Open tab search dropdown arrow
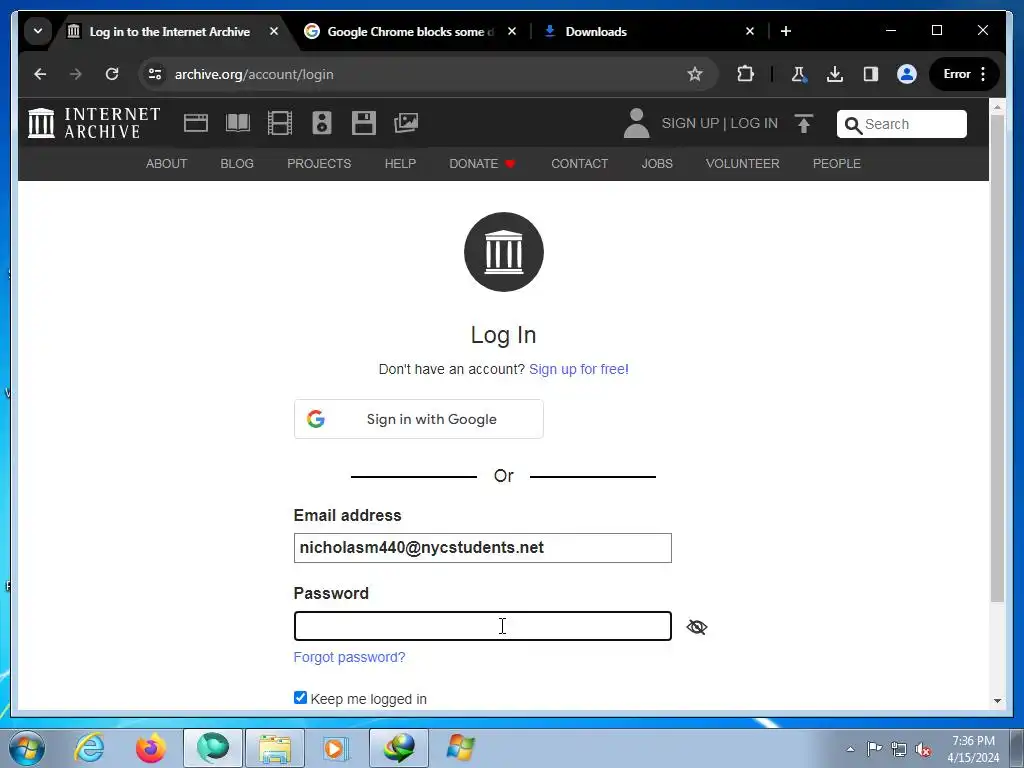The image size is (1024, 768). pos(38,31)
